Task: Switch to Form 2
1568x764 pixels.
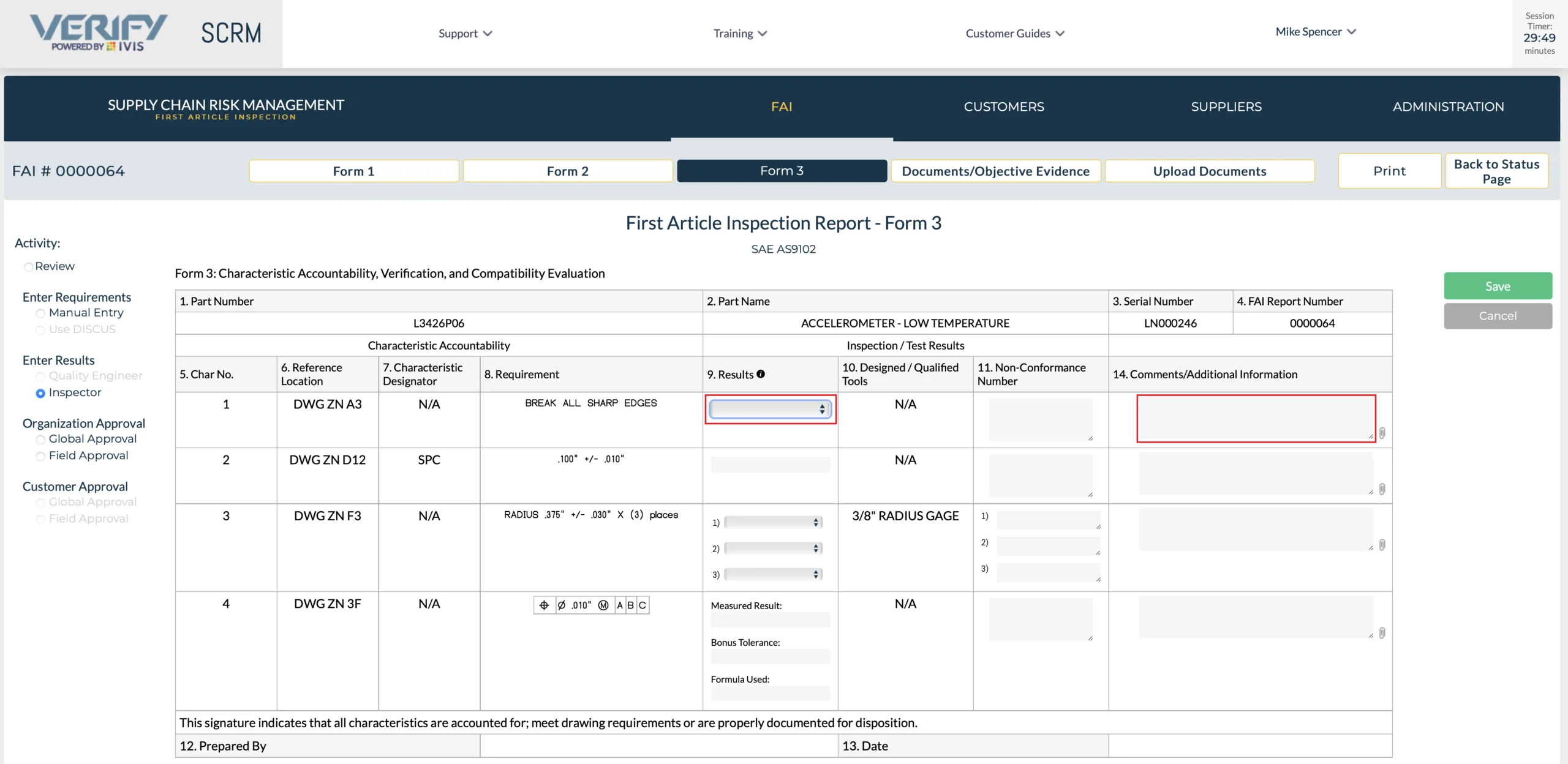Action: [567, 171]
